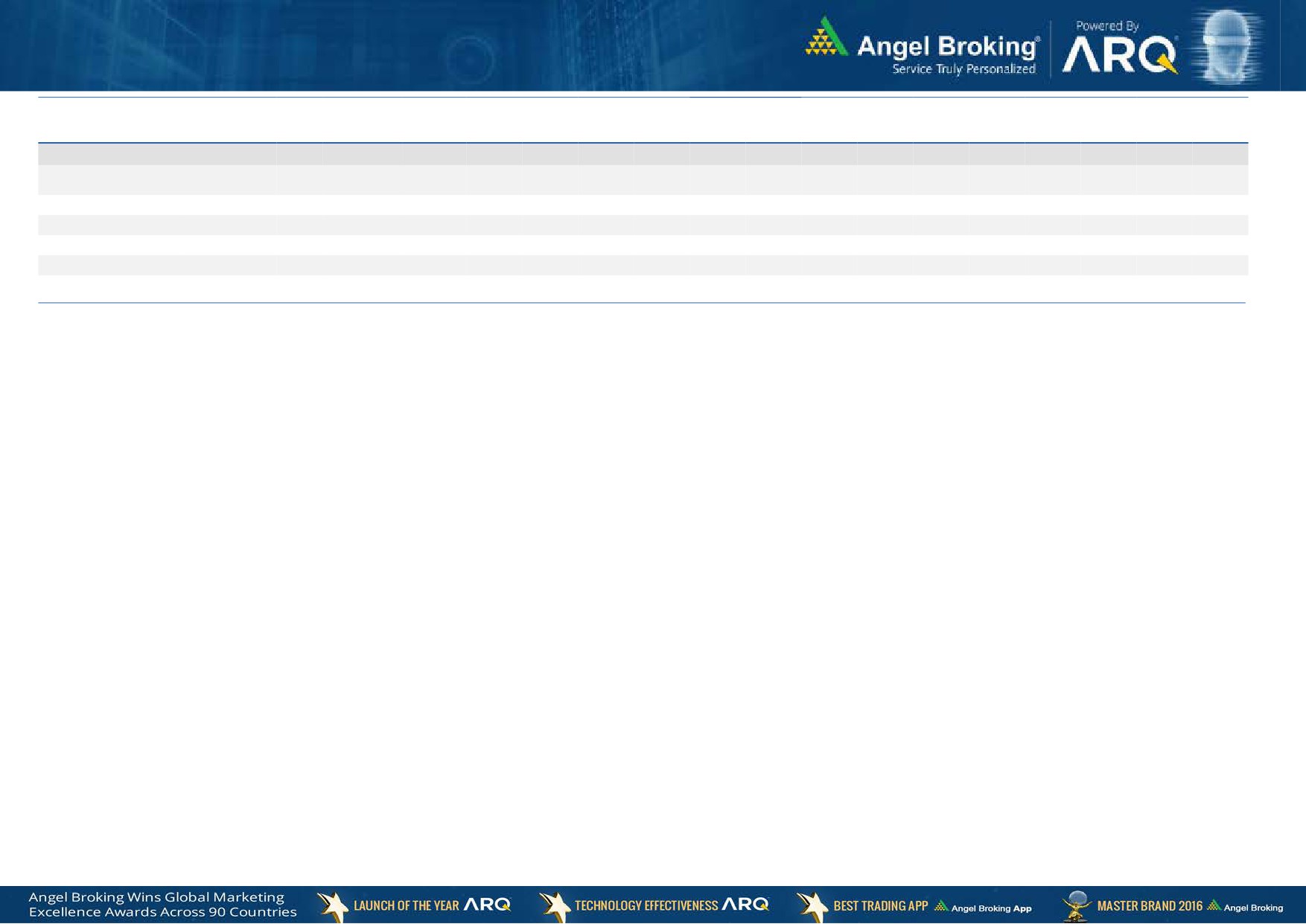Screen dimensions: 1306x924
Task: Click the 'MASTER BRAND 2016' label
Action: pyautogui.click(x=1150, y=906)
